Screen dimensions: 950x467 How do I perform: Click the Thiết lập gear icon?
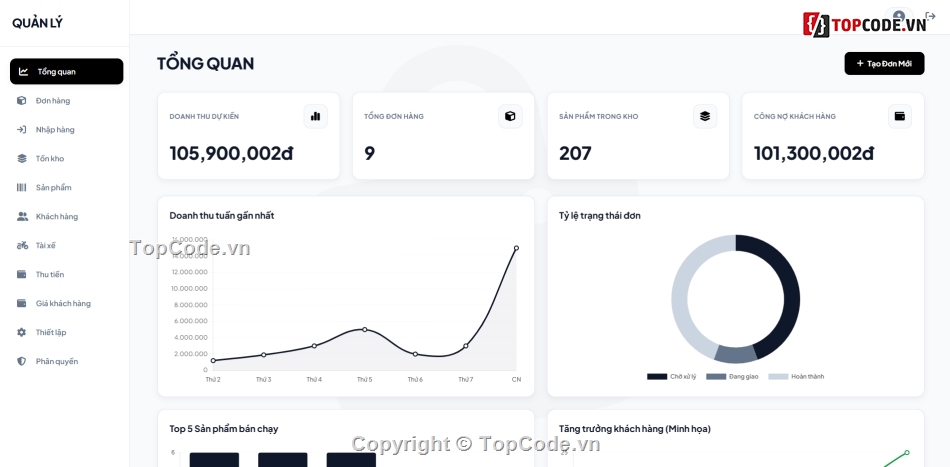click(x=22, y=333)
